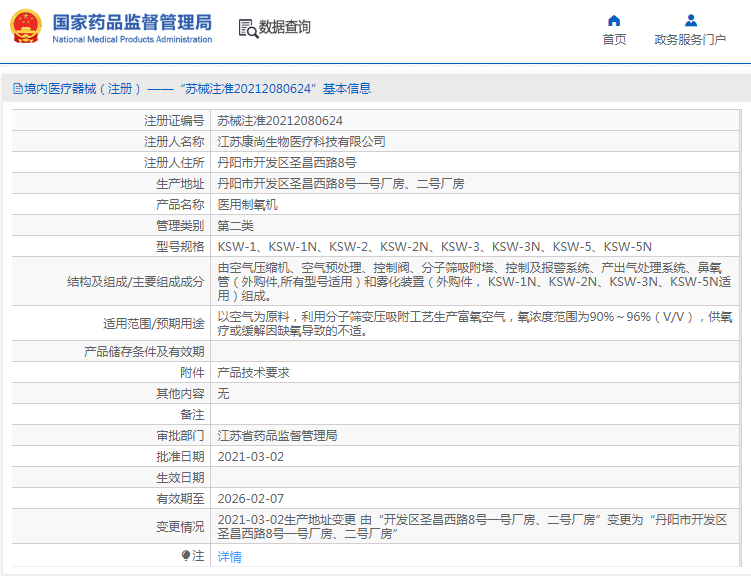This screenshot has width=751, height=576.
Task: Select 其他内容 value 无
Action: [223, 394]
